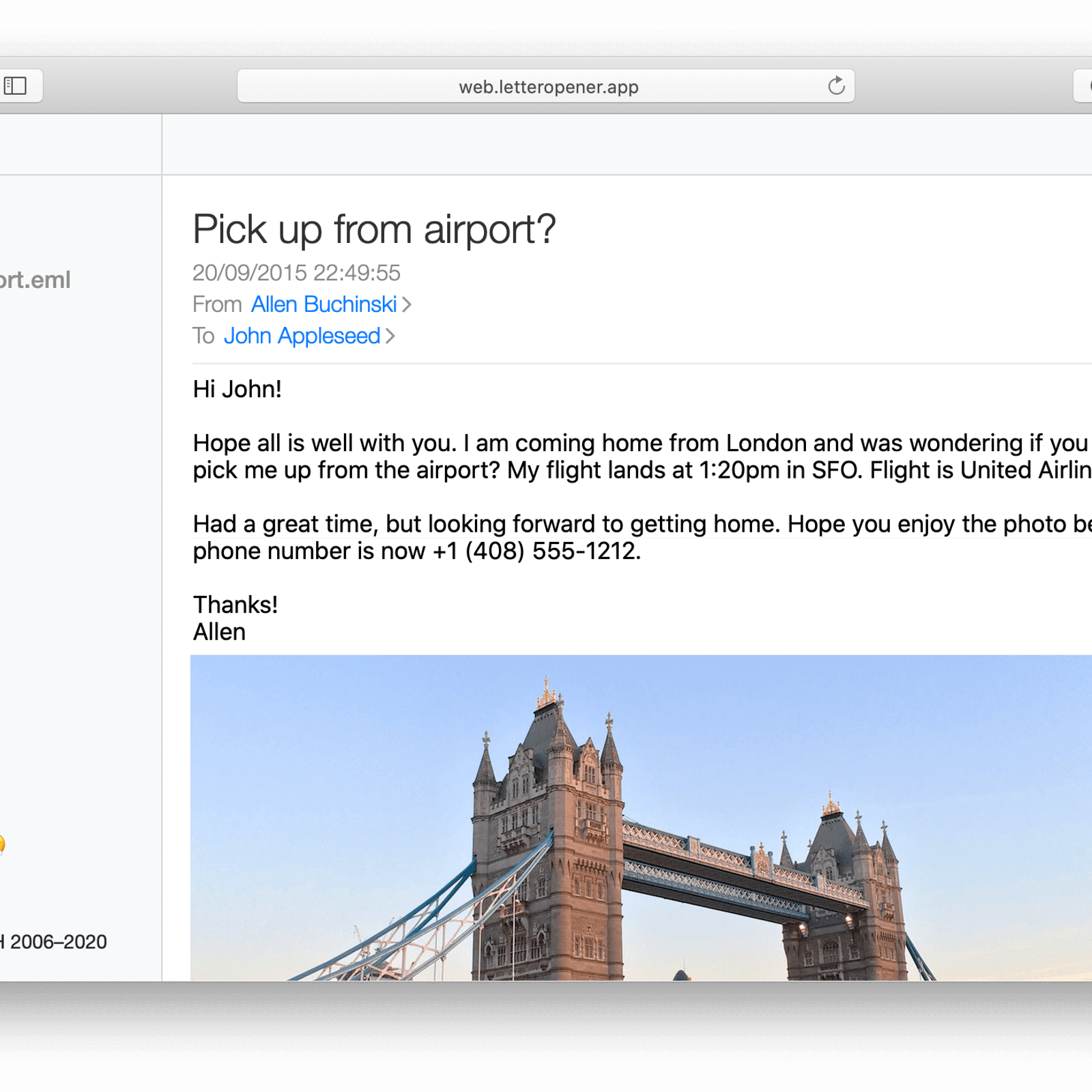This screenshot has width=1092, height=1092.
Task: Click the date 20/09/2015 22:49:55
Action: tap(296, 273)
